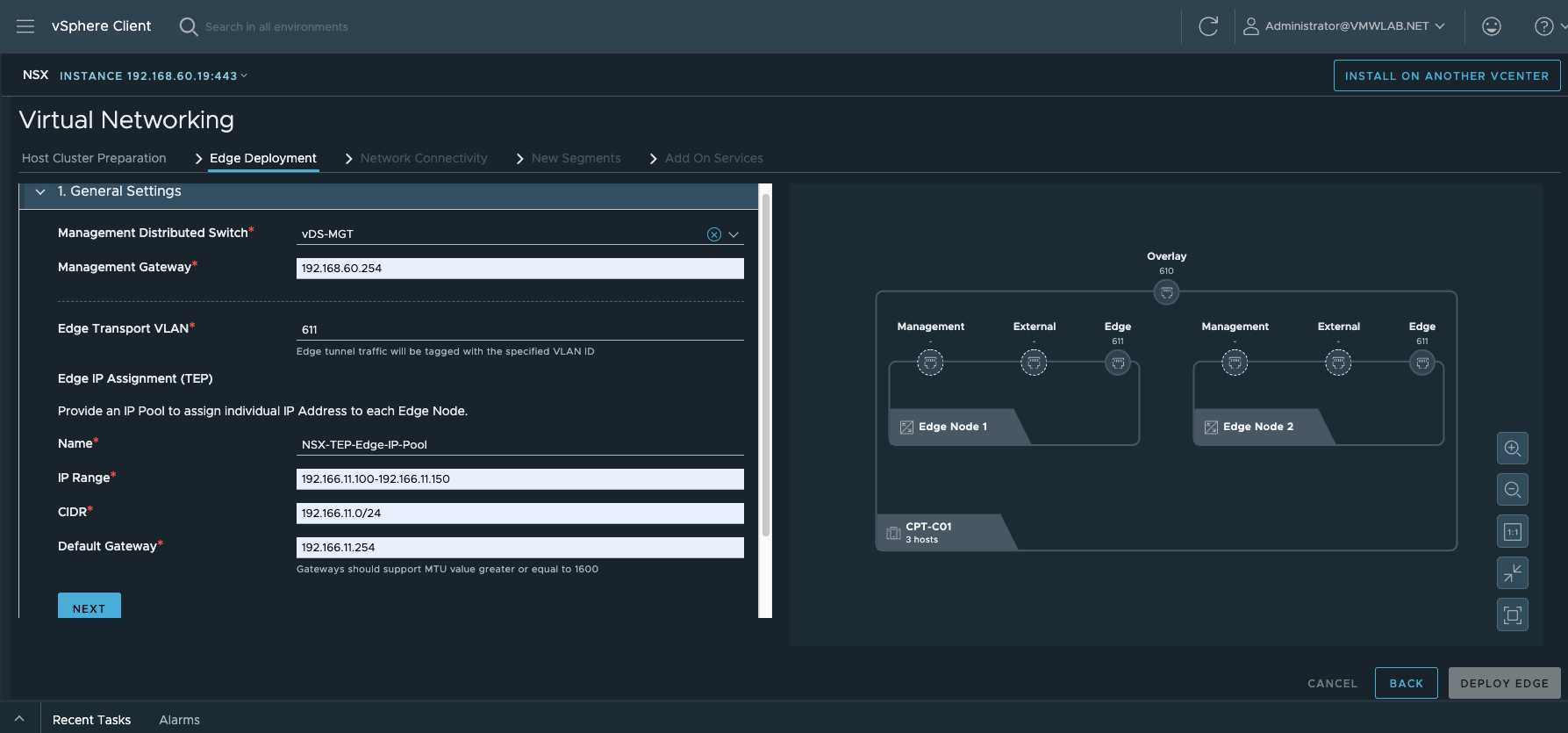Select Edge Node 1 Management port icon

[930, 362]
